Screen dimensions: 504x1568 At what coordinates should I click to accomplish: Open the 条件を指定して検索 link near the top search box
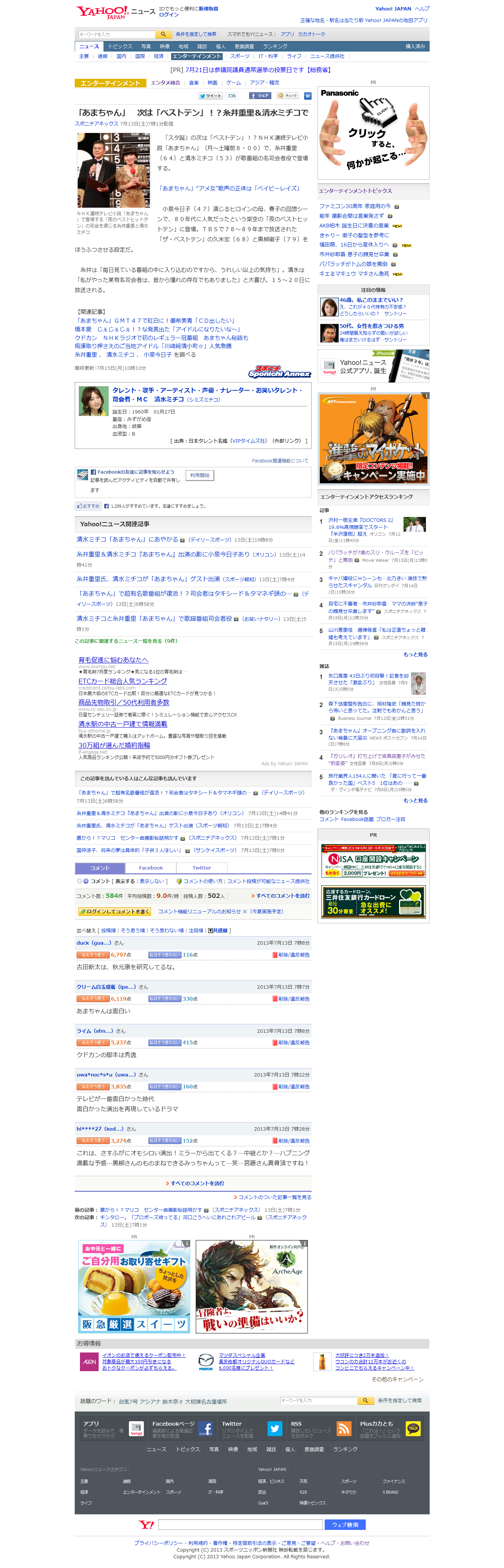[x=196, y=34]
